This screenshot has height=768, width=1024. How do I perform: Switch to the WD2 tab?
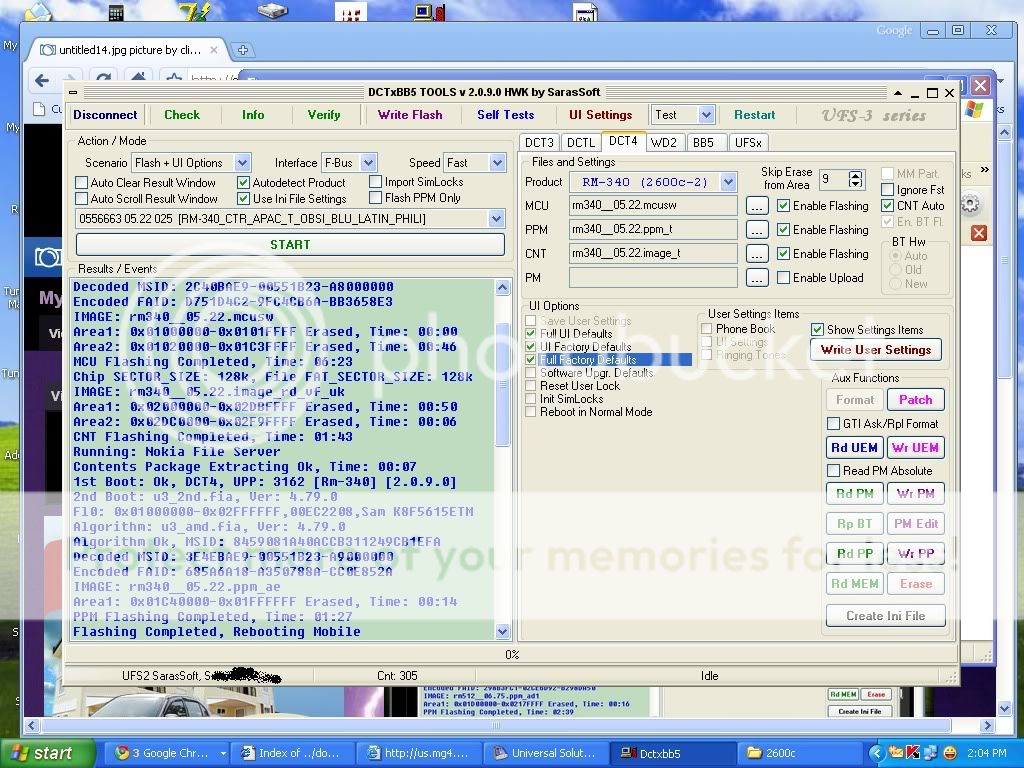[664, 142]
